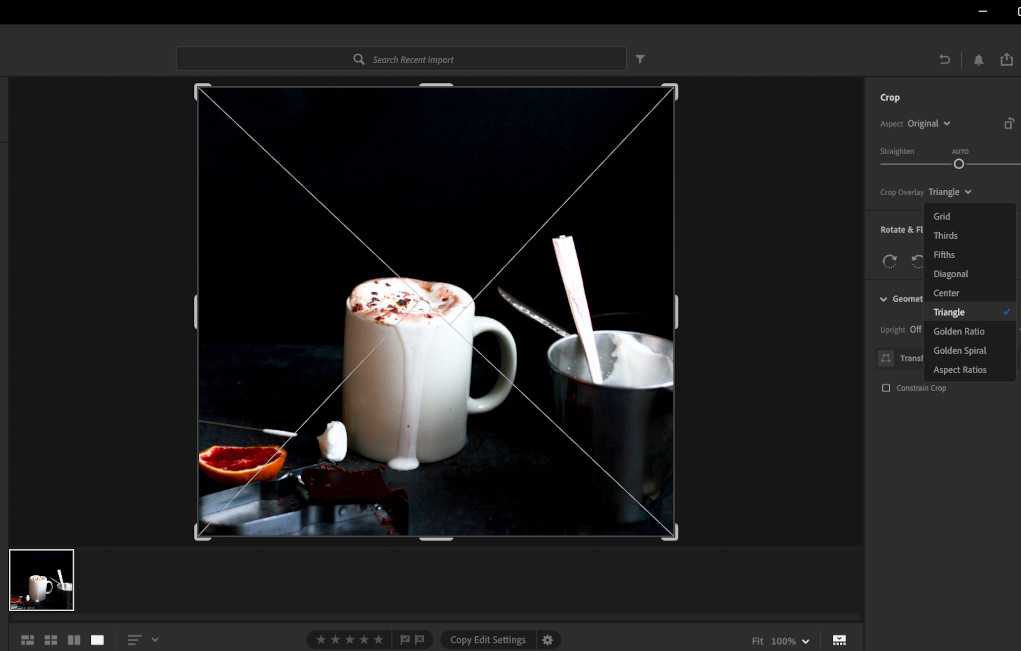Open the zoom percentage dropdown

pyautogui.click(x=804, y=641)
